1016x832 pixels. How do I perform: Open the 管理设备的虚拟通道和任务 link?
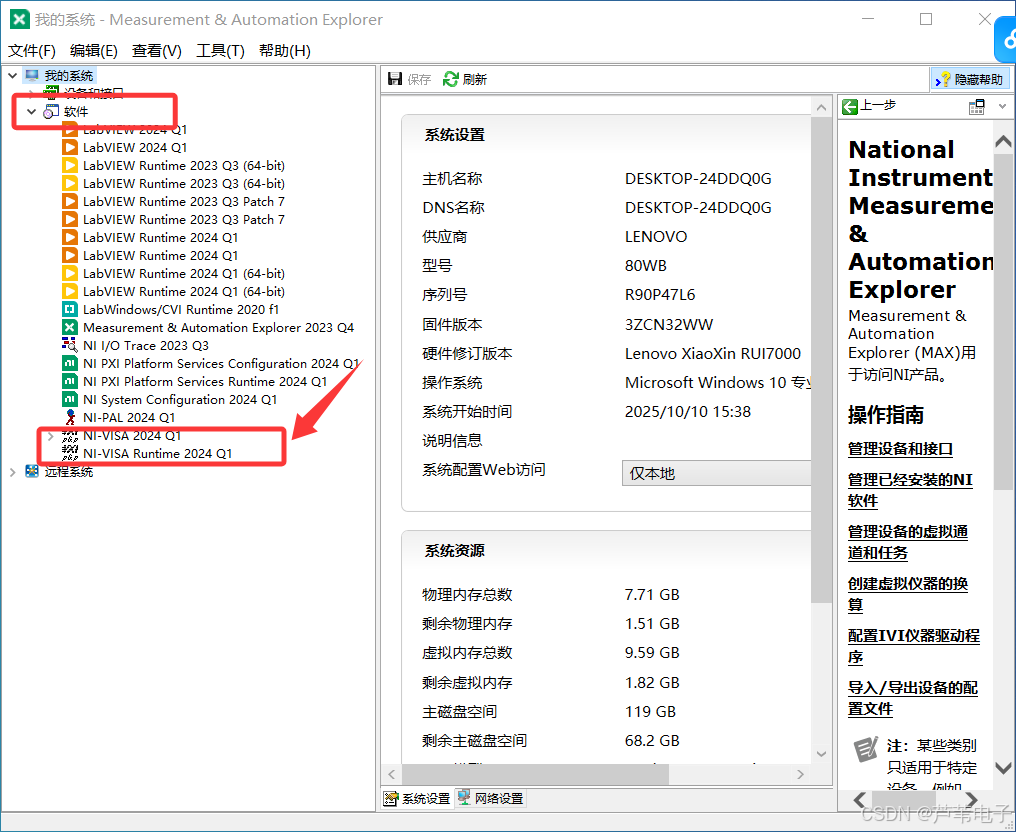908,542
